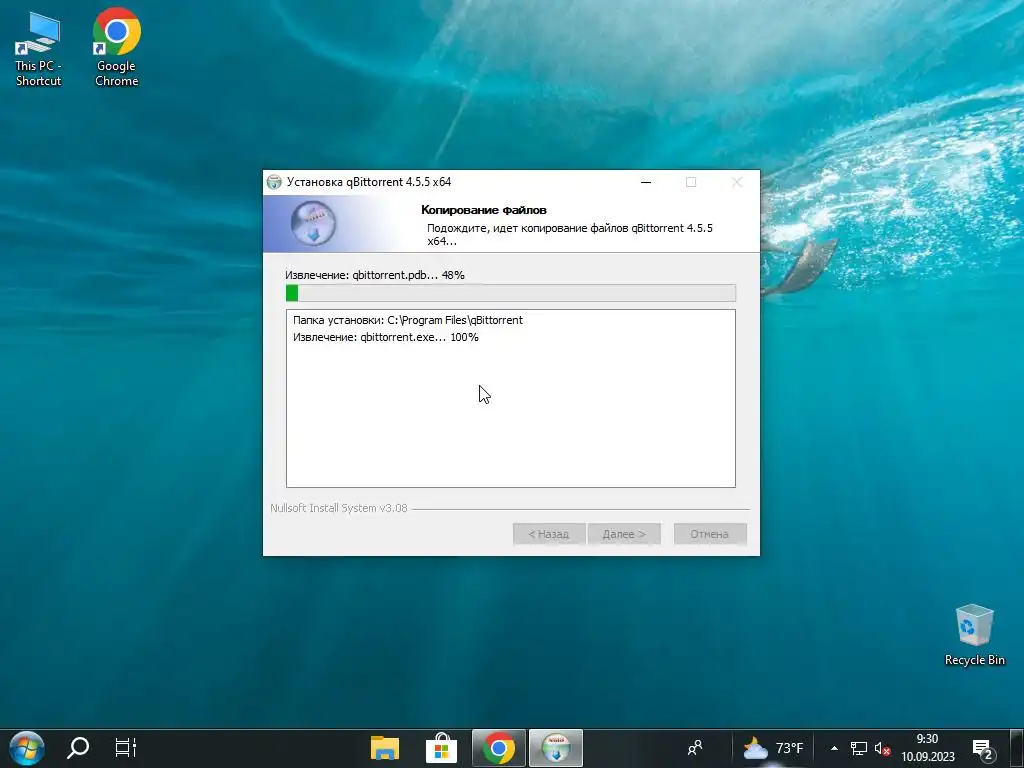Show hidden system tray icons
Screen dimensions: 1024x768
(834, 748)
